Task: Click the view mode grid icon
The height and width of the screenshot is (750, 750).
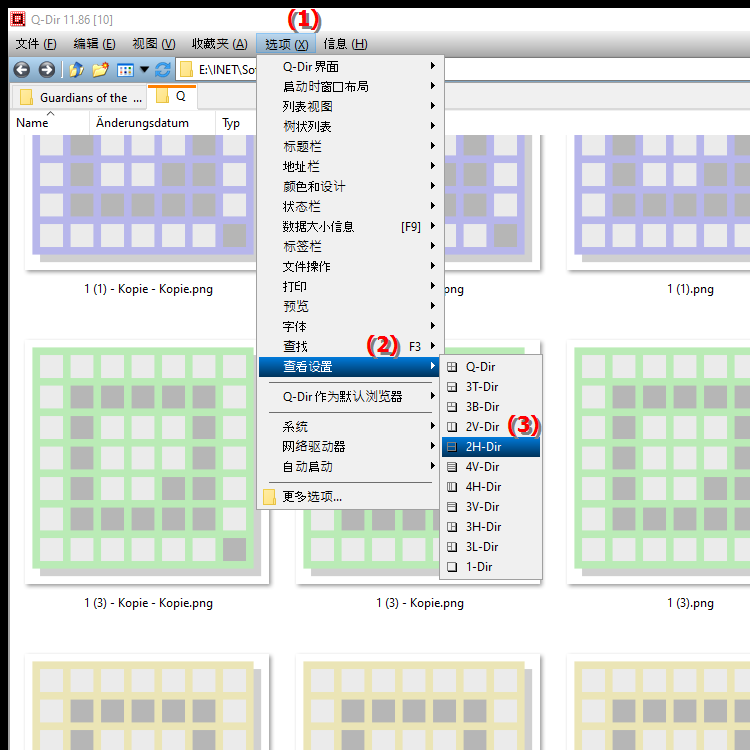Action: (x=125, y=70)
